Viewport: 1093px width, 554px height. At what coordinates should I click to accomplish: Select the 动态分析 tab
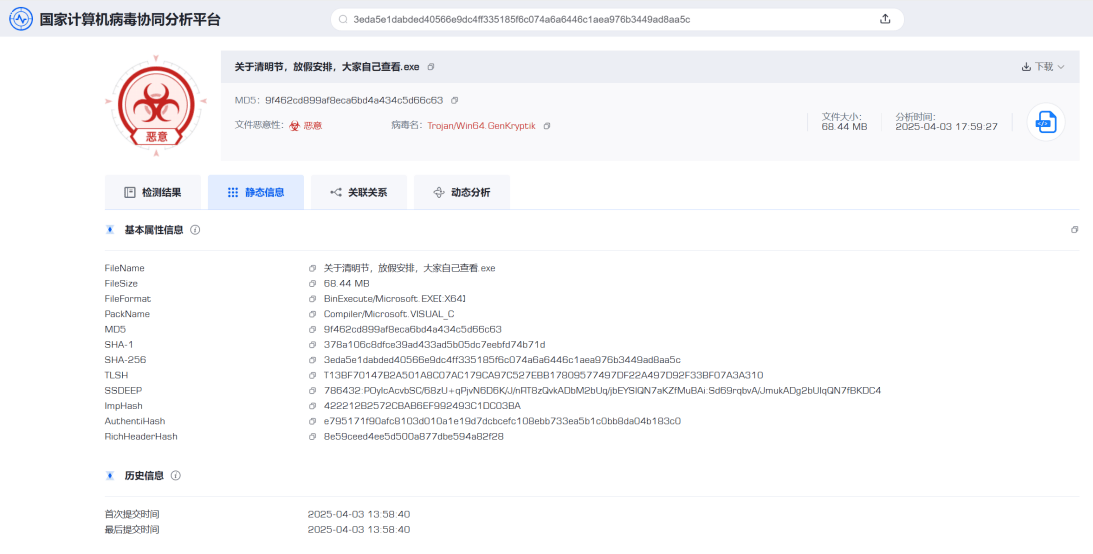point(462,192)
